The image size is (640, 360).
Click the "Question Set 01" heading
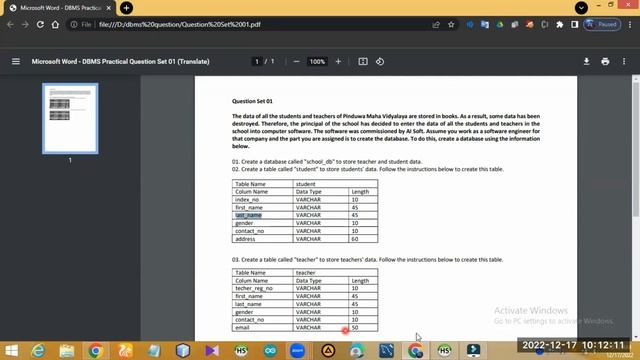click(x=252, y=101)
